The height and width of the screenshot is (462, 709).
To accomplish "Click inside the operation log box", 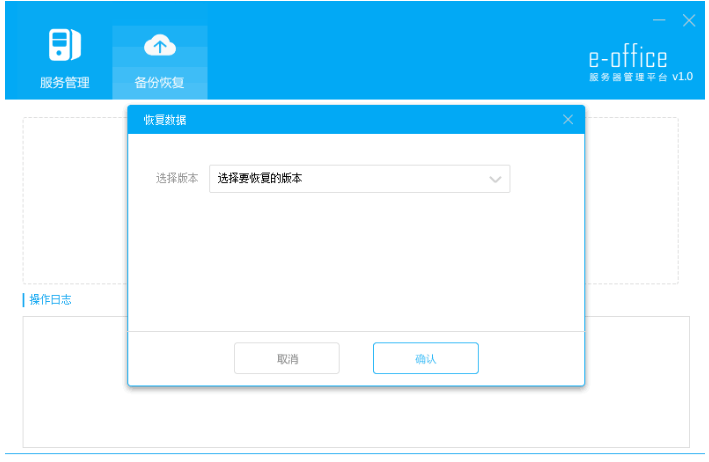I will click(356, 382).
